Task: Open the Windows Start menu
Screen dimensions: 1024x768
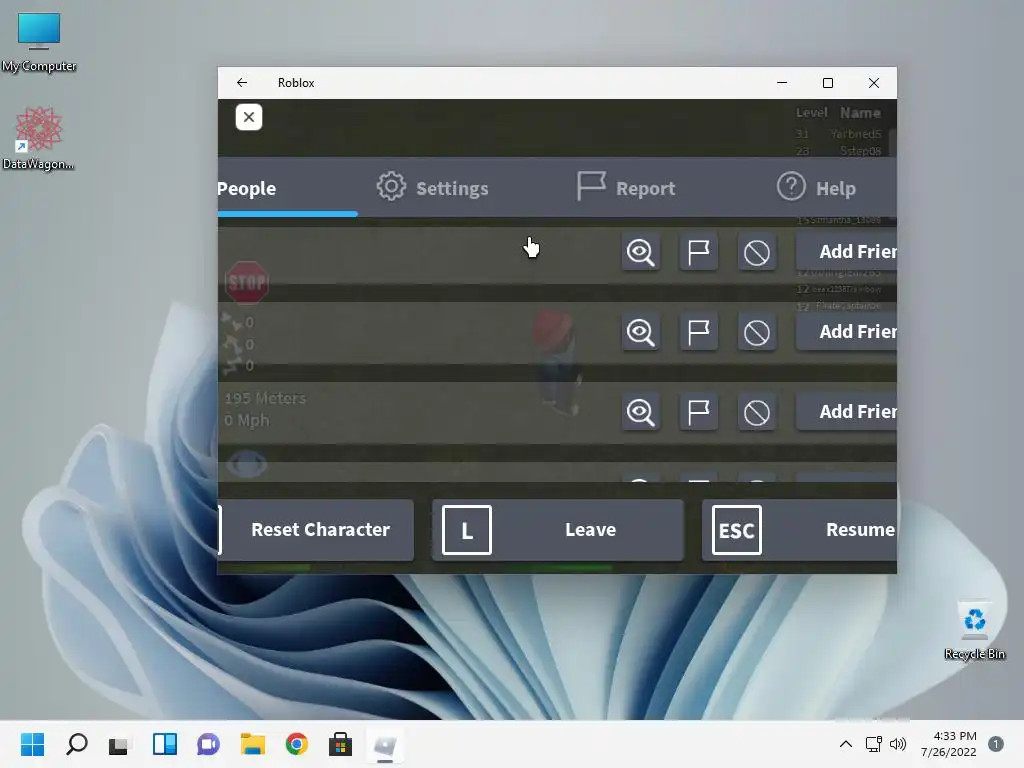Action: point(32,744)
